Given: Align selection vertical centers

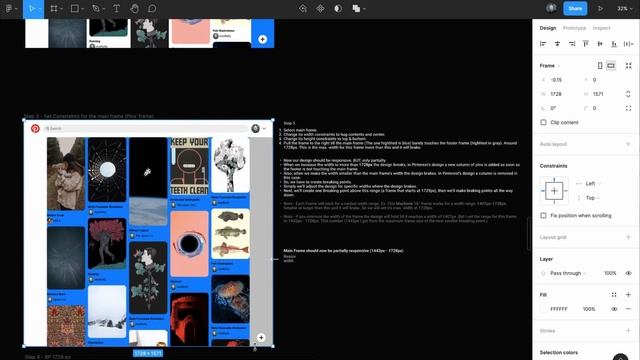Looking at the screenshot, I should (600, 44).
